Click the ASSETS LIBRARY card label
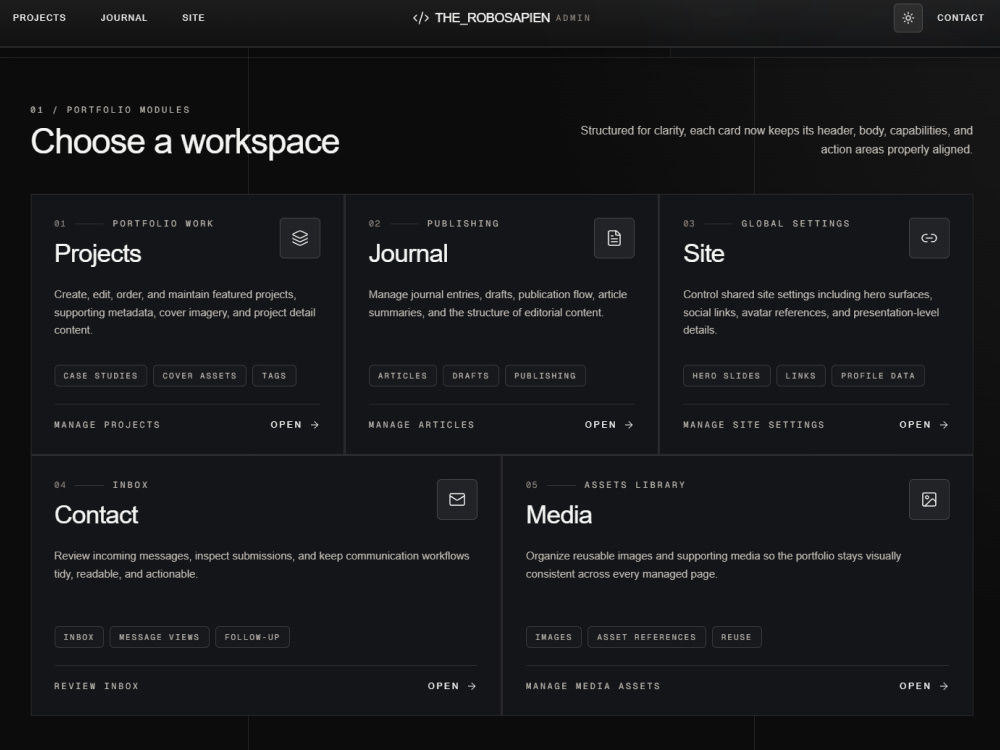 [x=635, y=485]
